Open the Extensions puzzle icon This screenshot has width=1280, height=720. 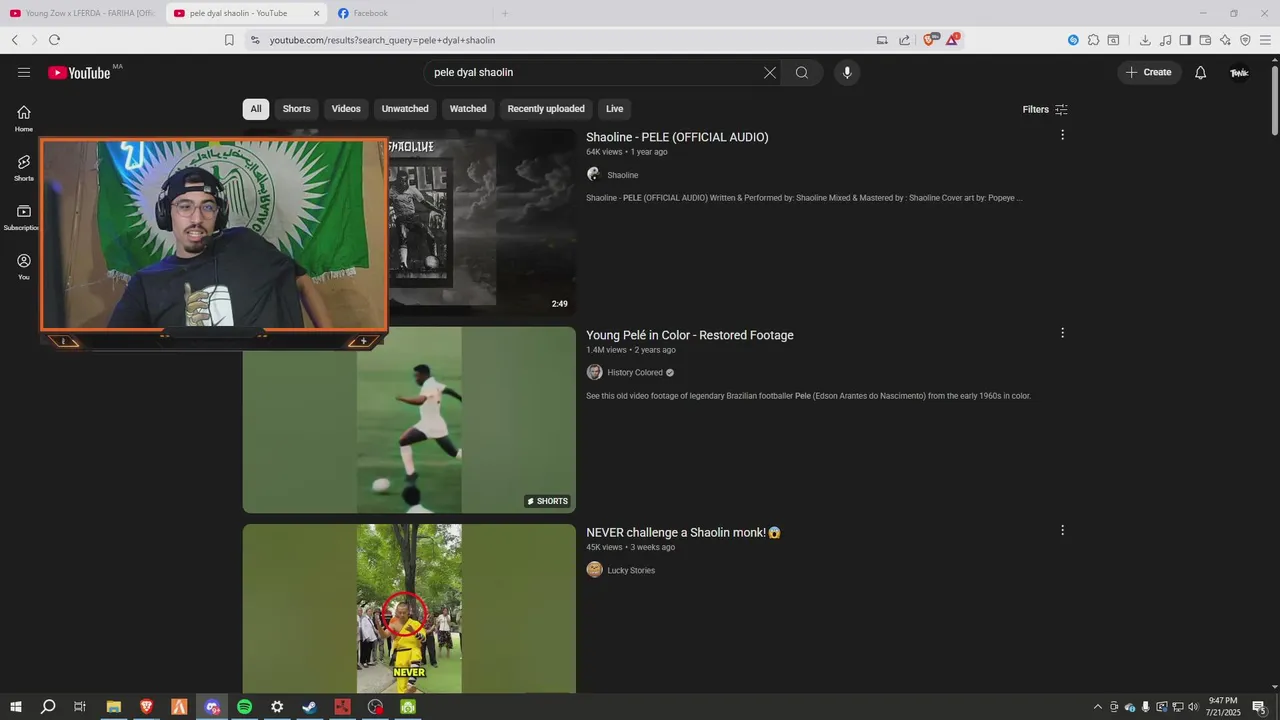click(x=1093, y=40)
